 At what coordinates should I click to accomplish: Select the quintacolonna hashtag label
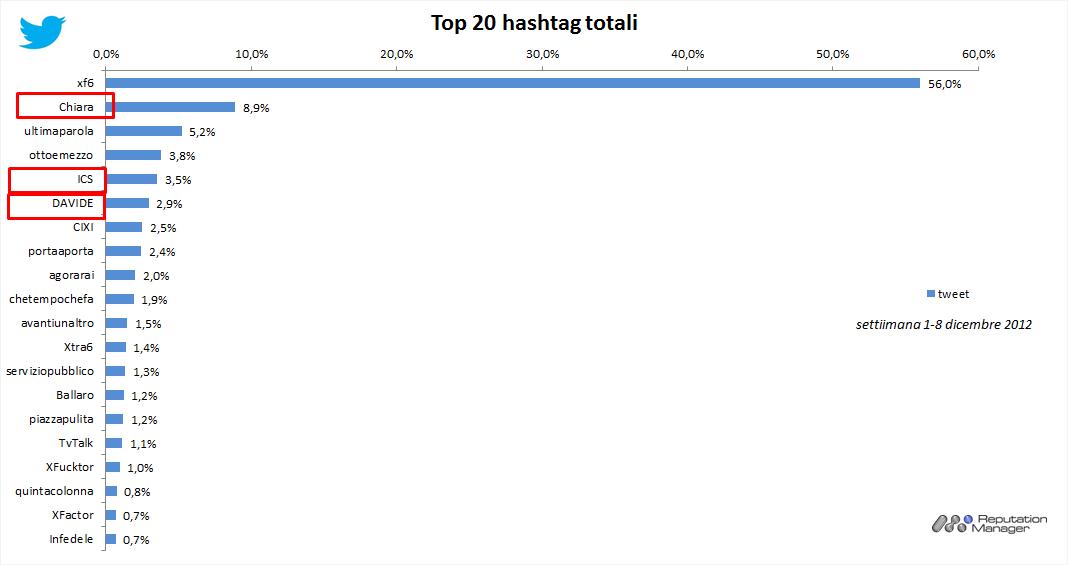point(55,491)
